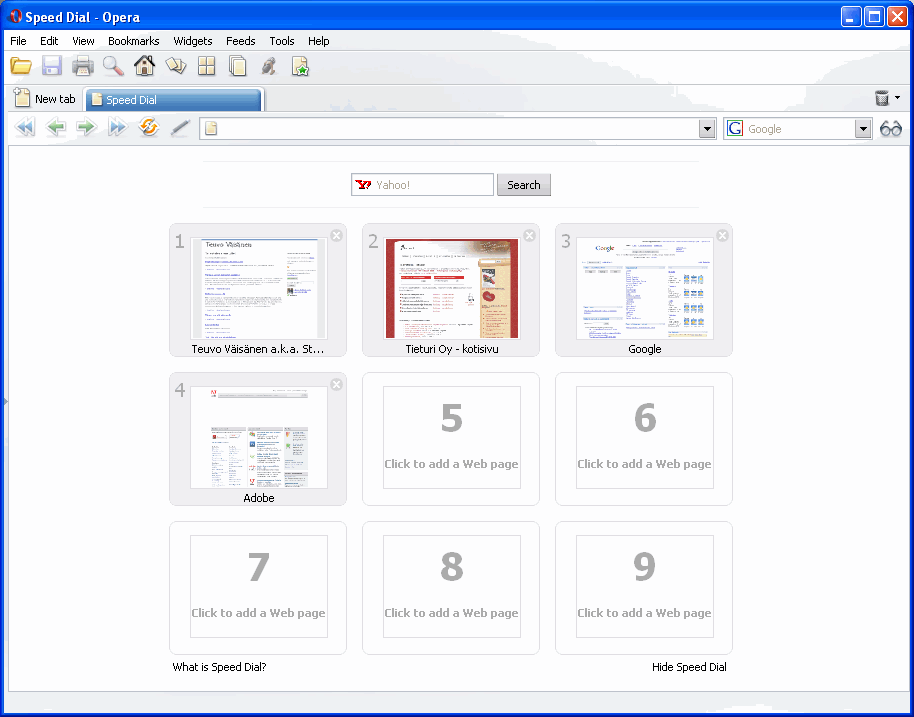
Task: Open the Google search engine dropdown
Action: tap(863, 129)
